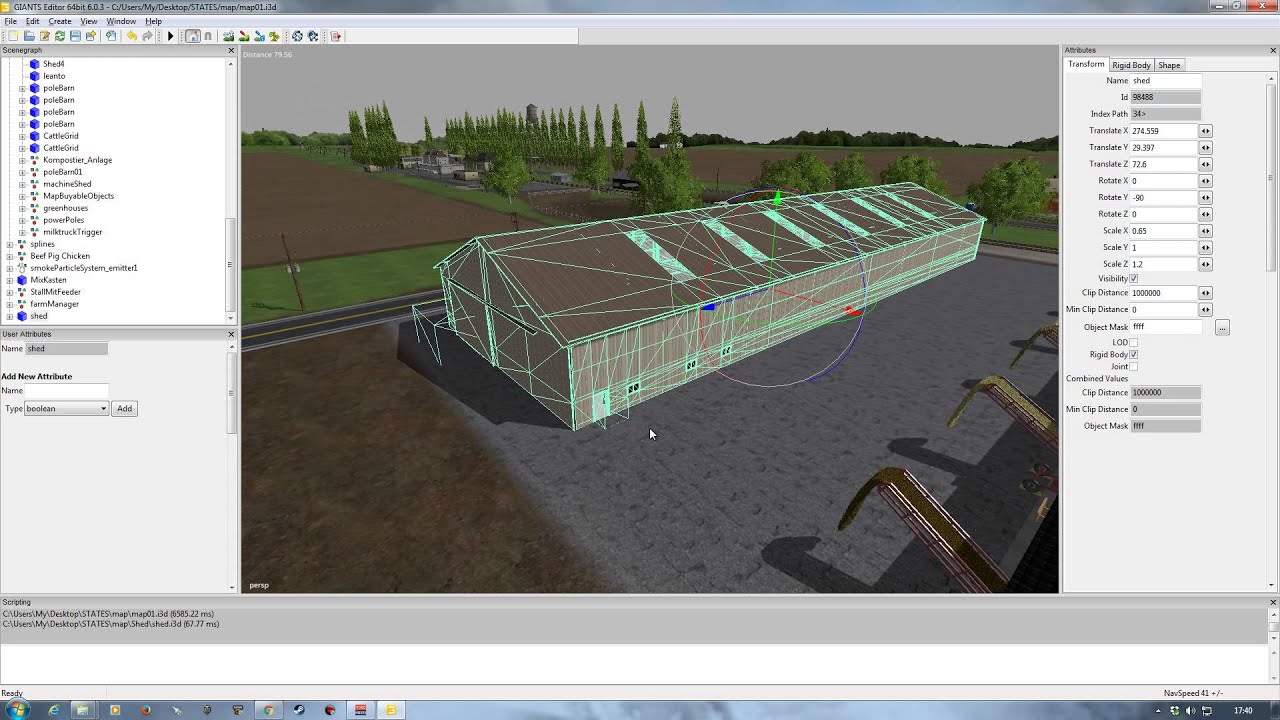Image resolution: width=1280 pixels, height=720 pixels.
Task: Toggle the house navigation mode icon
Action: [193, 36]
